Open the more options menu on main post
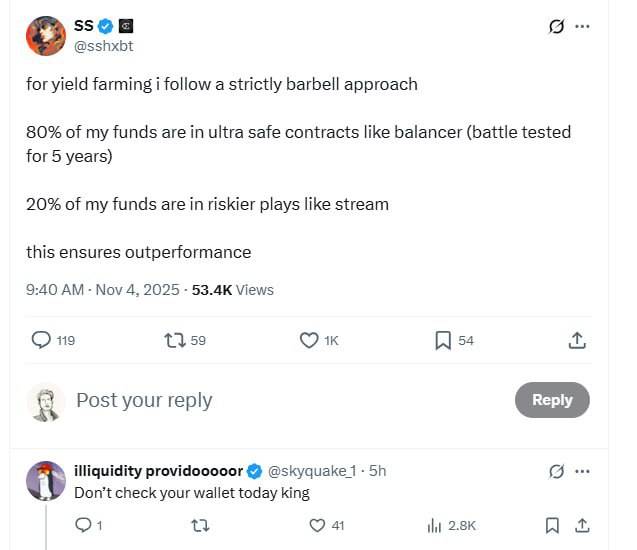The image size is (637, 550). (x=582, y=27)
